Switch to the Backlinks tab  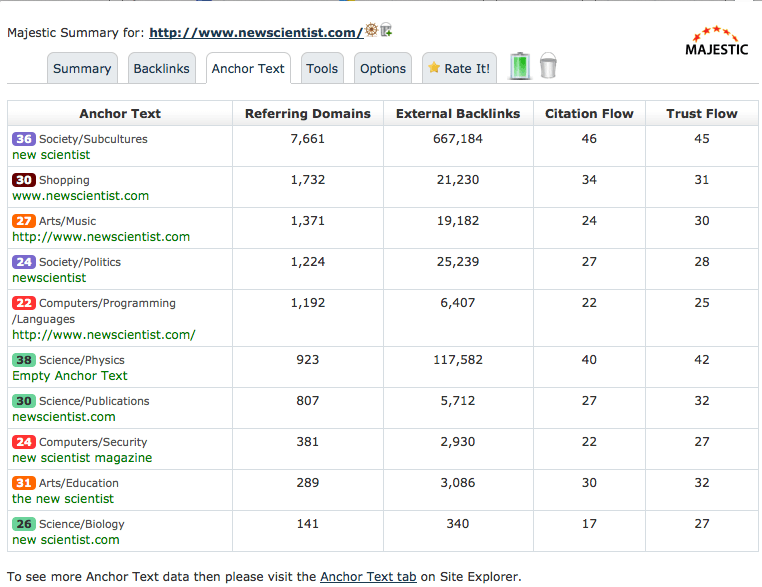(x=161, y=69)
